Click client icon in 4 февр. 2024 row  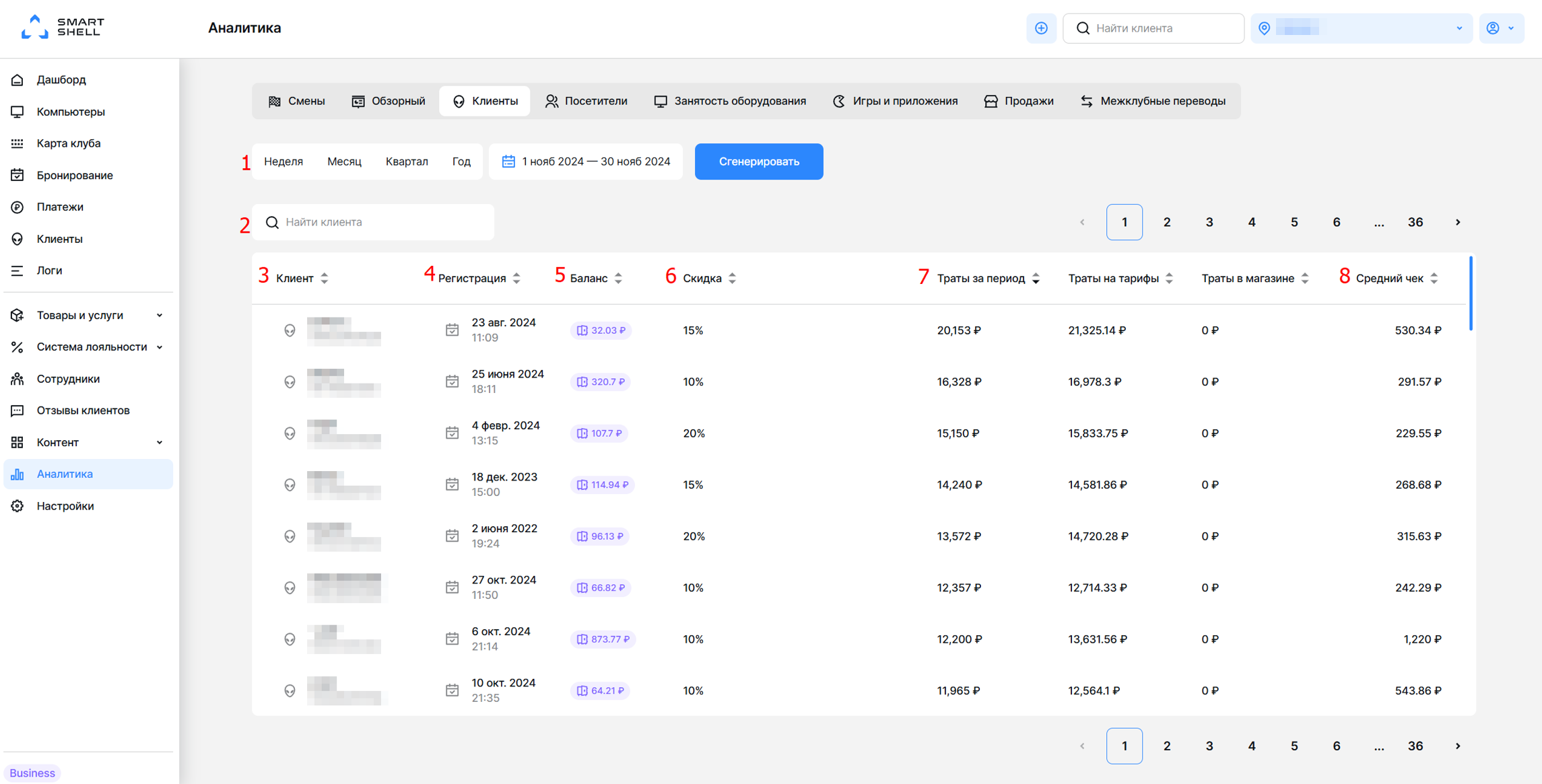pos(290,433)
